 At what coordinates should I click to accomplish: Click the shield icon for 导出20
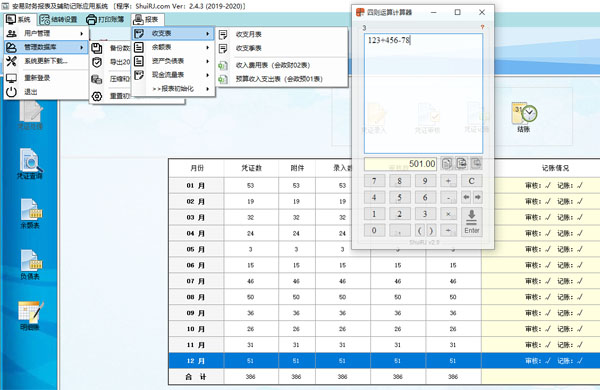97,62
